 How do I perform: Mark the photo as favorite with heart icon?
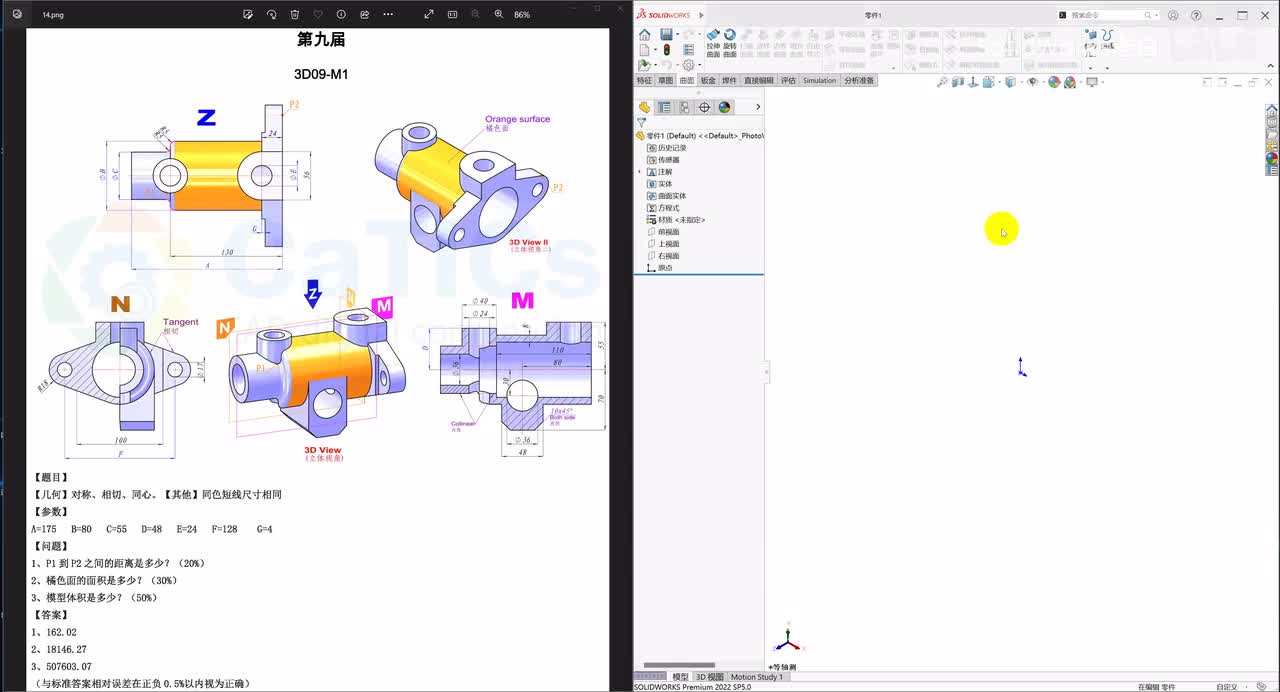tap(318, 15)
